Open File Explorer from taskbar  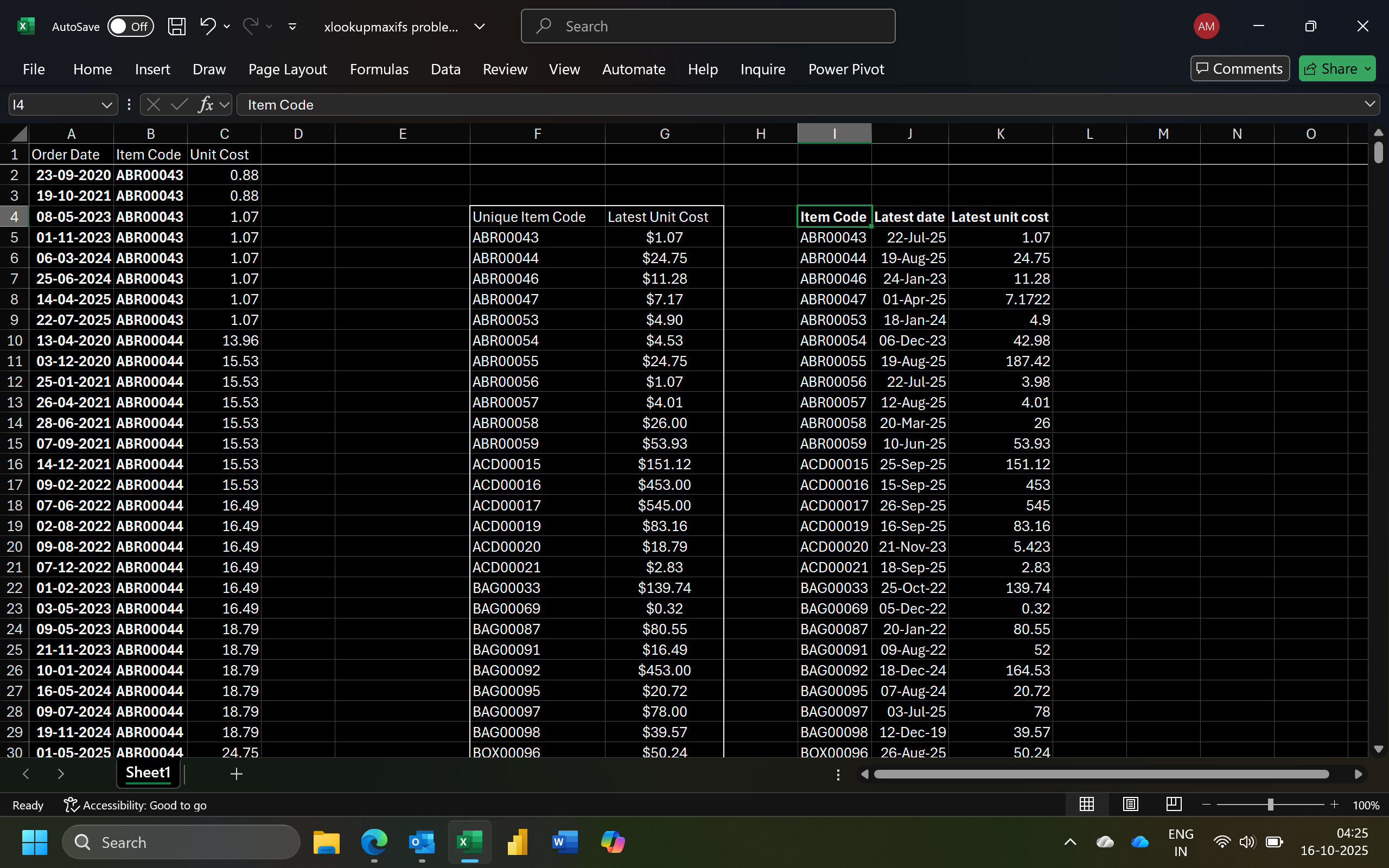pos(326,842)
